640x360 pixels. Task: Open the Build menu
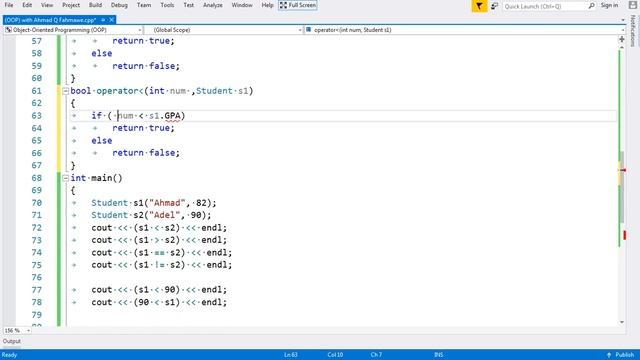[x=96, y=5]
